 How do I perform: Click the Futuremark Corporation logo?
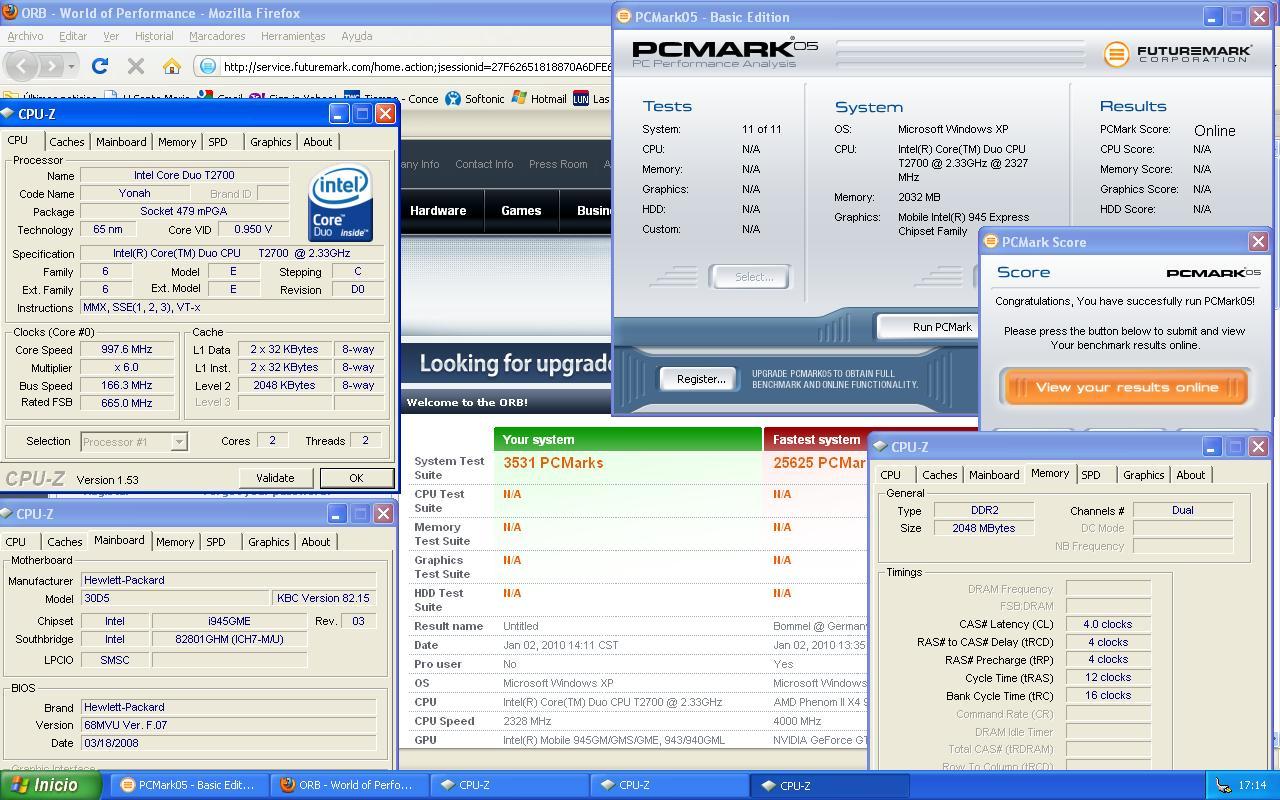1178,54
